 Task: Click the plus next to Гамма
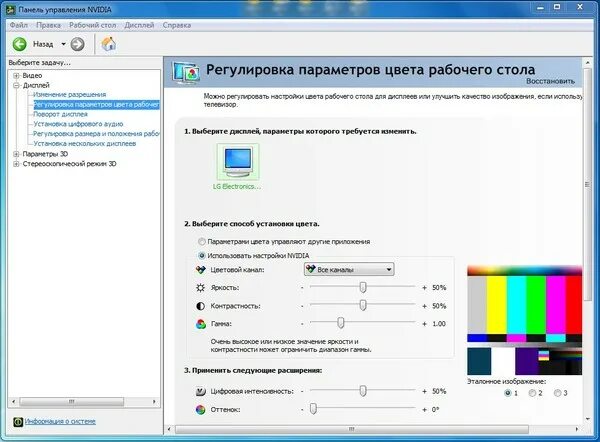tap(424, 324)
